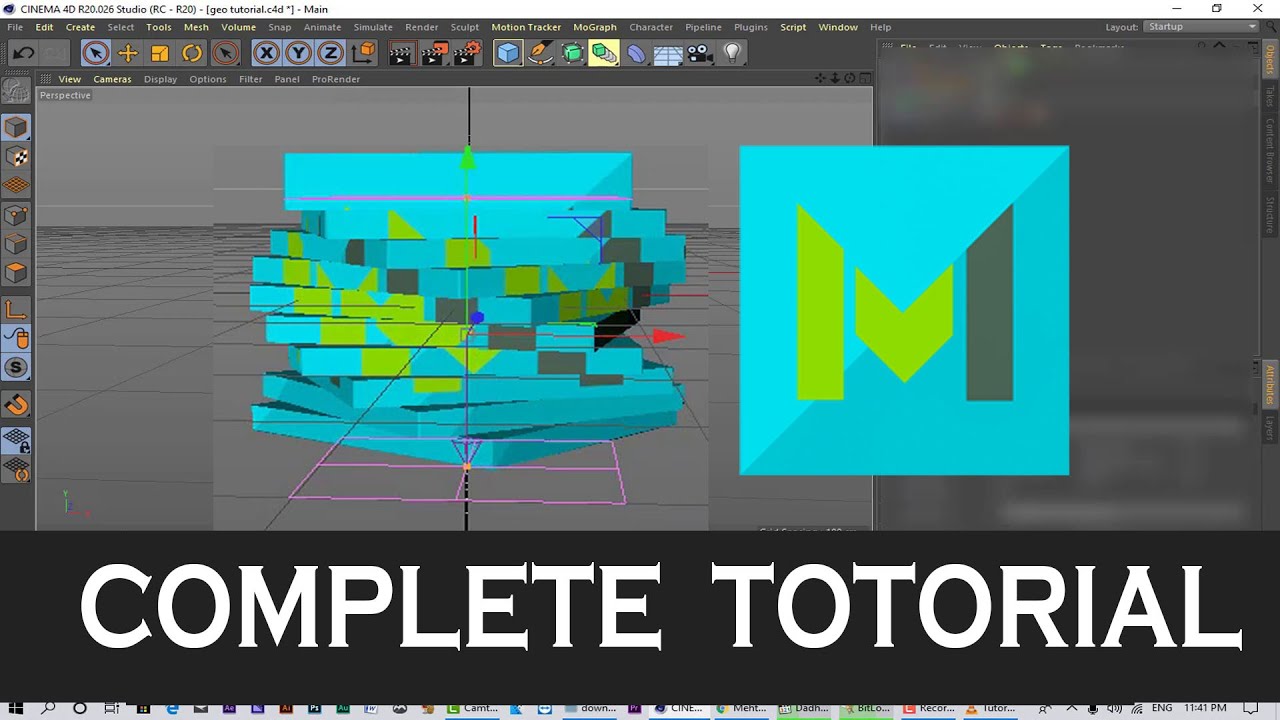Open the MoGraph menu
1280x720 pixels.
[595, 27]
